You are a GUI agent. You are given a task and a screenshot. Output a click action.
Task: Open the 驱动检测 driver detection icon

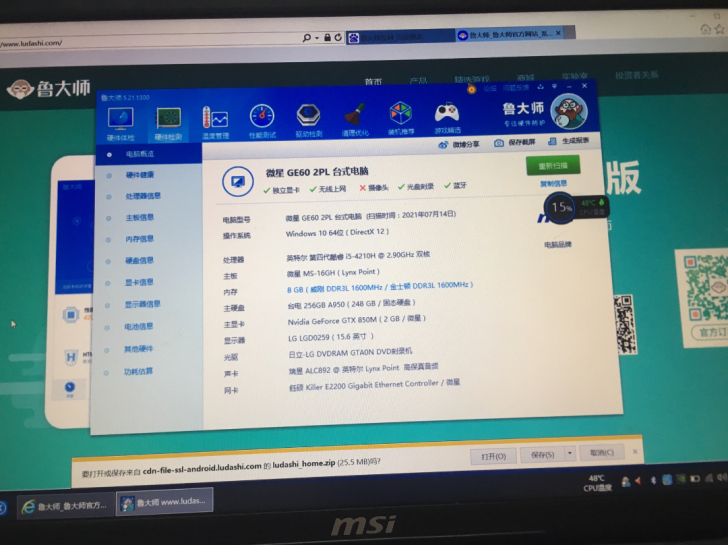(x=309, y=120)
